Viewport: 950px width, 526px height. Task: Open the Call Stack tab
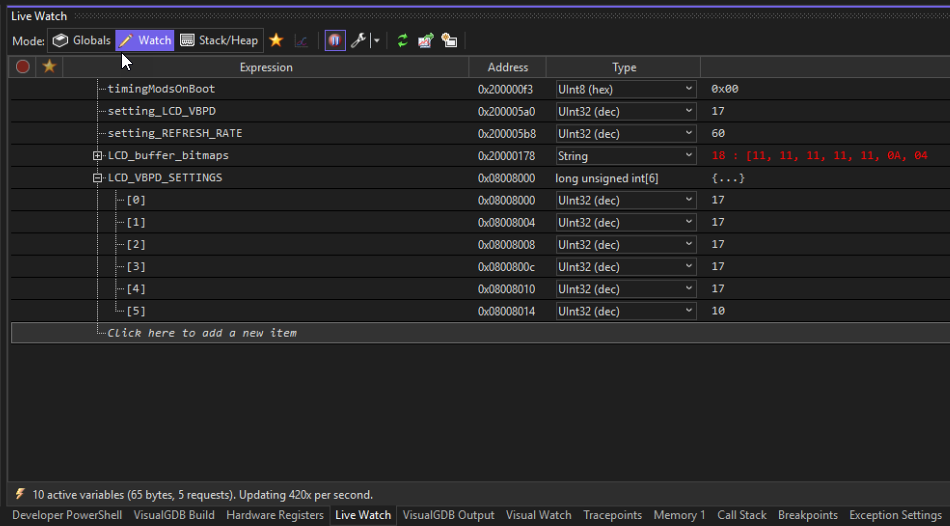click(742, 515)
